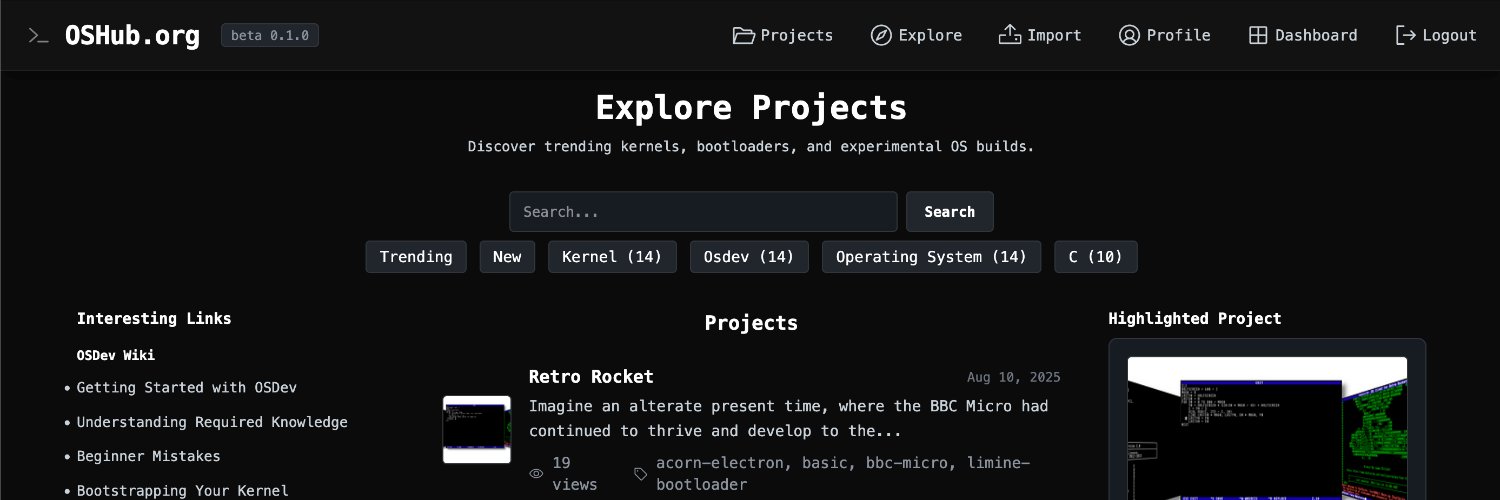1500x500 pixels.
Task: Focus the Search input field
Action: tap(703, 212)
